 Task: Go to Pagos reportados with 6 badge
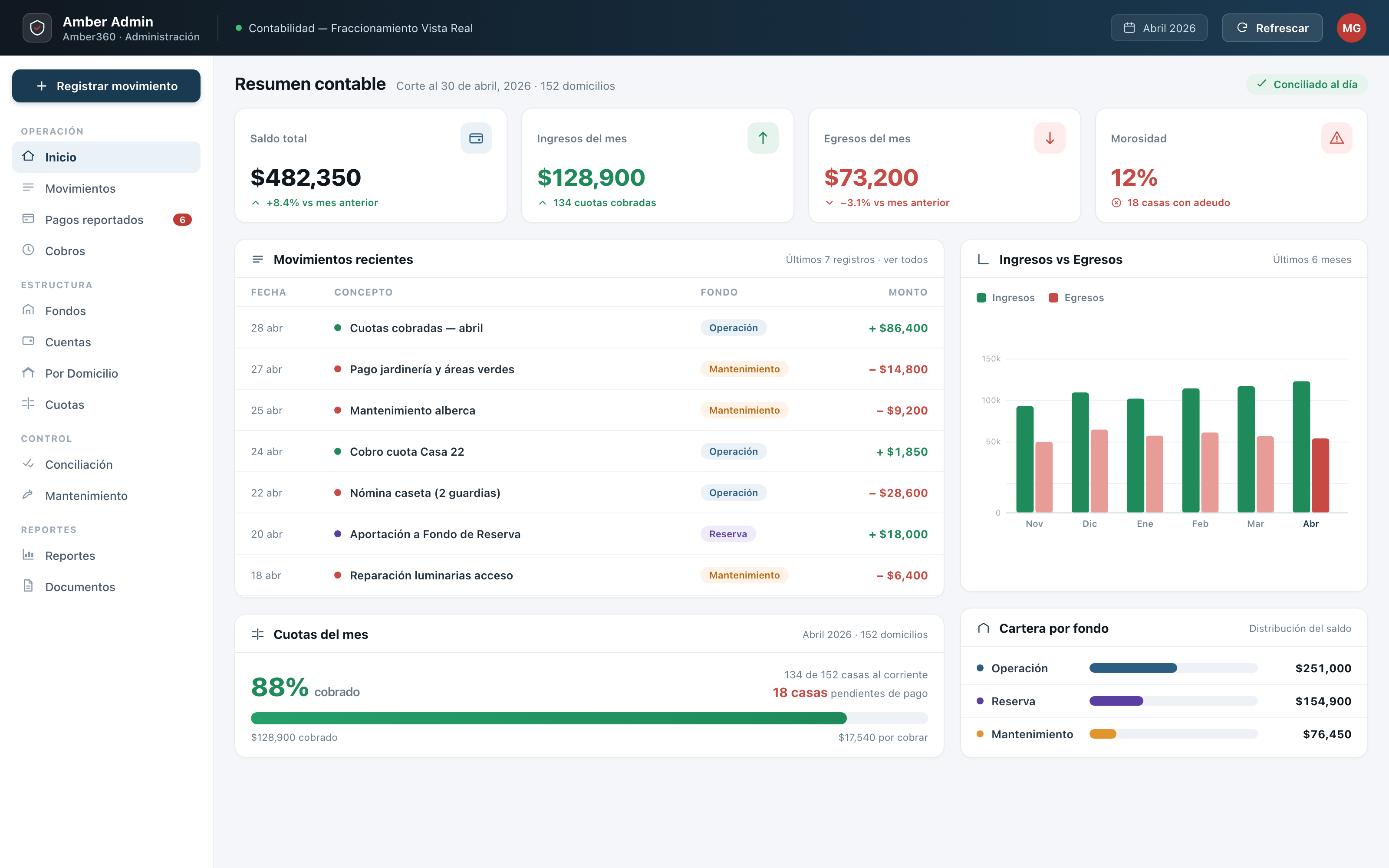click(106, 220)
